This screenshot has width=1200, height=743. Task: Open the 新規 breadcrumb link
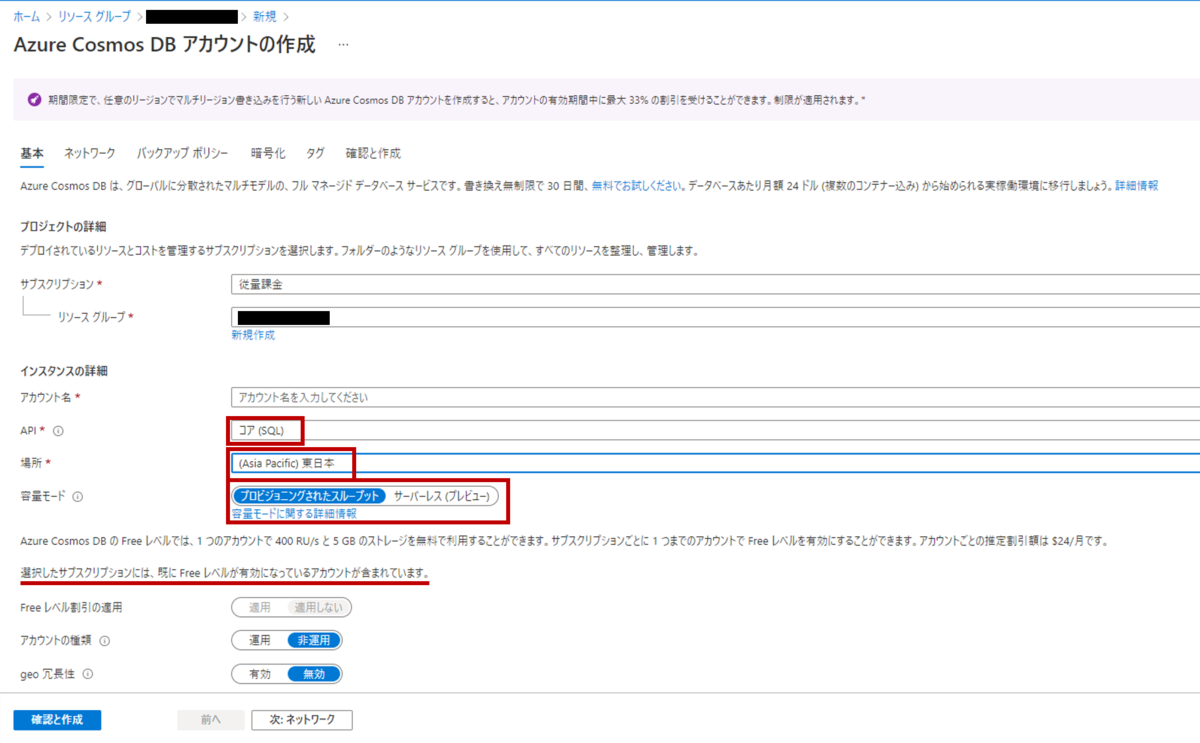tap(265, 17)
